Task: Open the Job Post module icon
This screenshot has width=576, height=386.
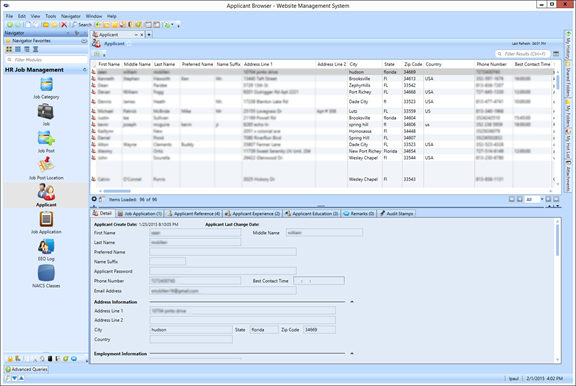Action: click(46, 138)
